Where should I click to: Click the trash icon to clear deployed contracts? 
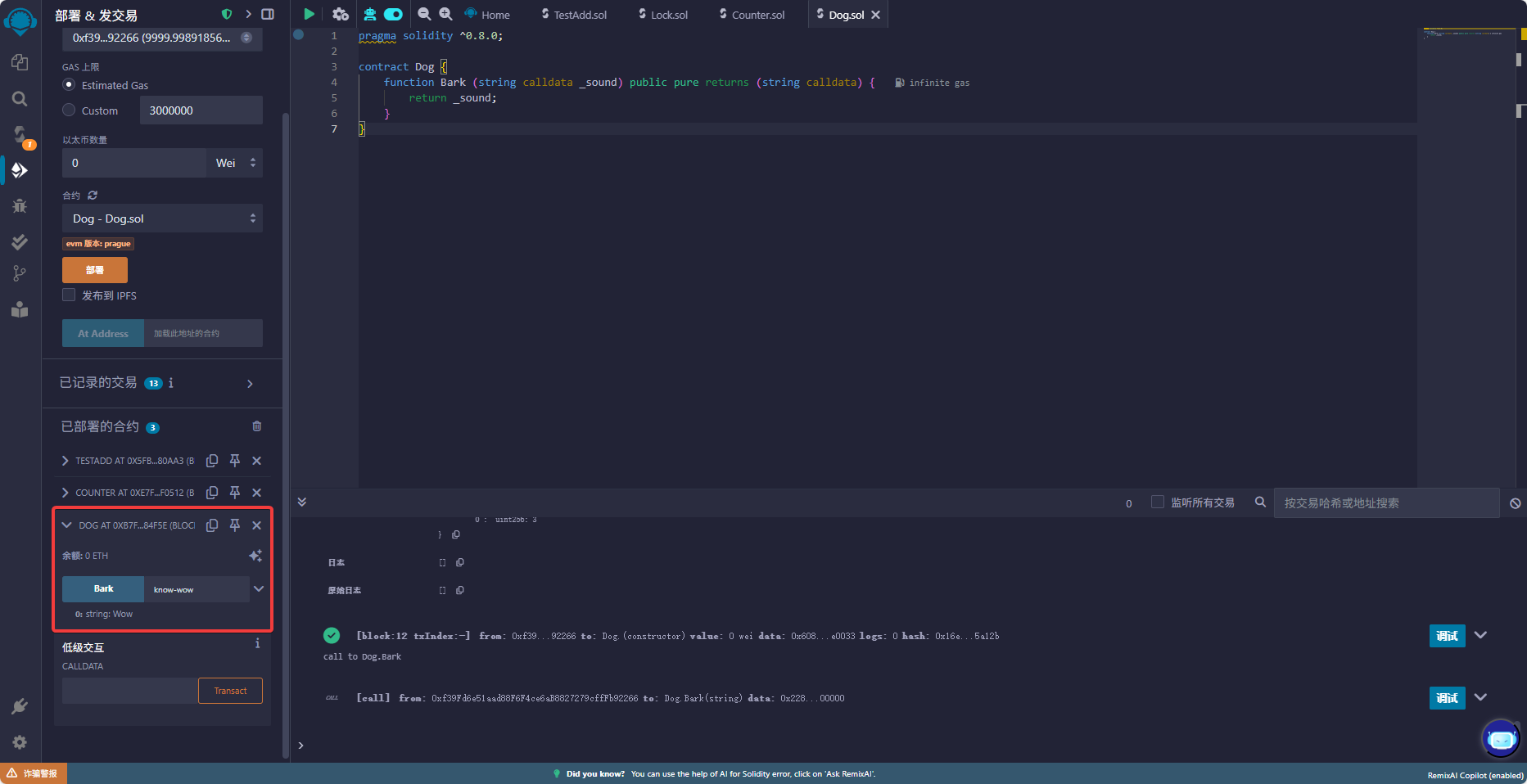click(257, 426)
